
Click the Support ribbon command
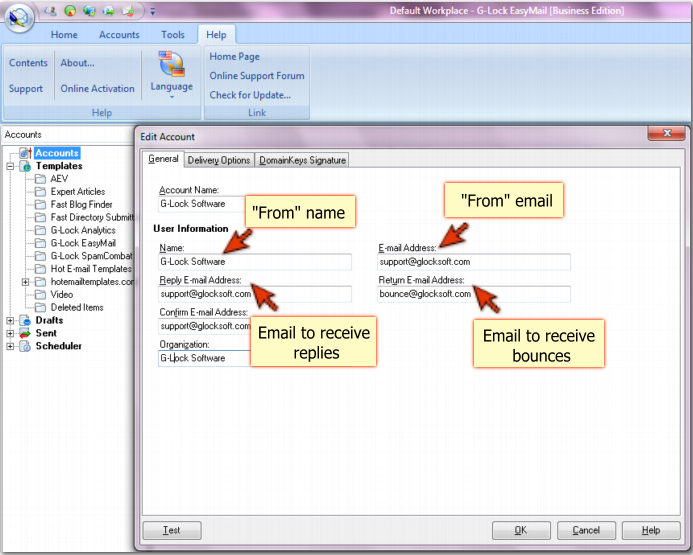(x=26, y=88)
